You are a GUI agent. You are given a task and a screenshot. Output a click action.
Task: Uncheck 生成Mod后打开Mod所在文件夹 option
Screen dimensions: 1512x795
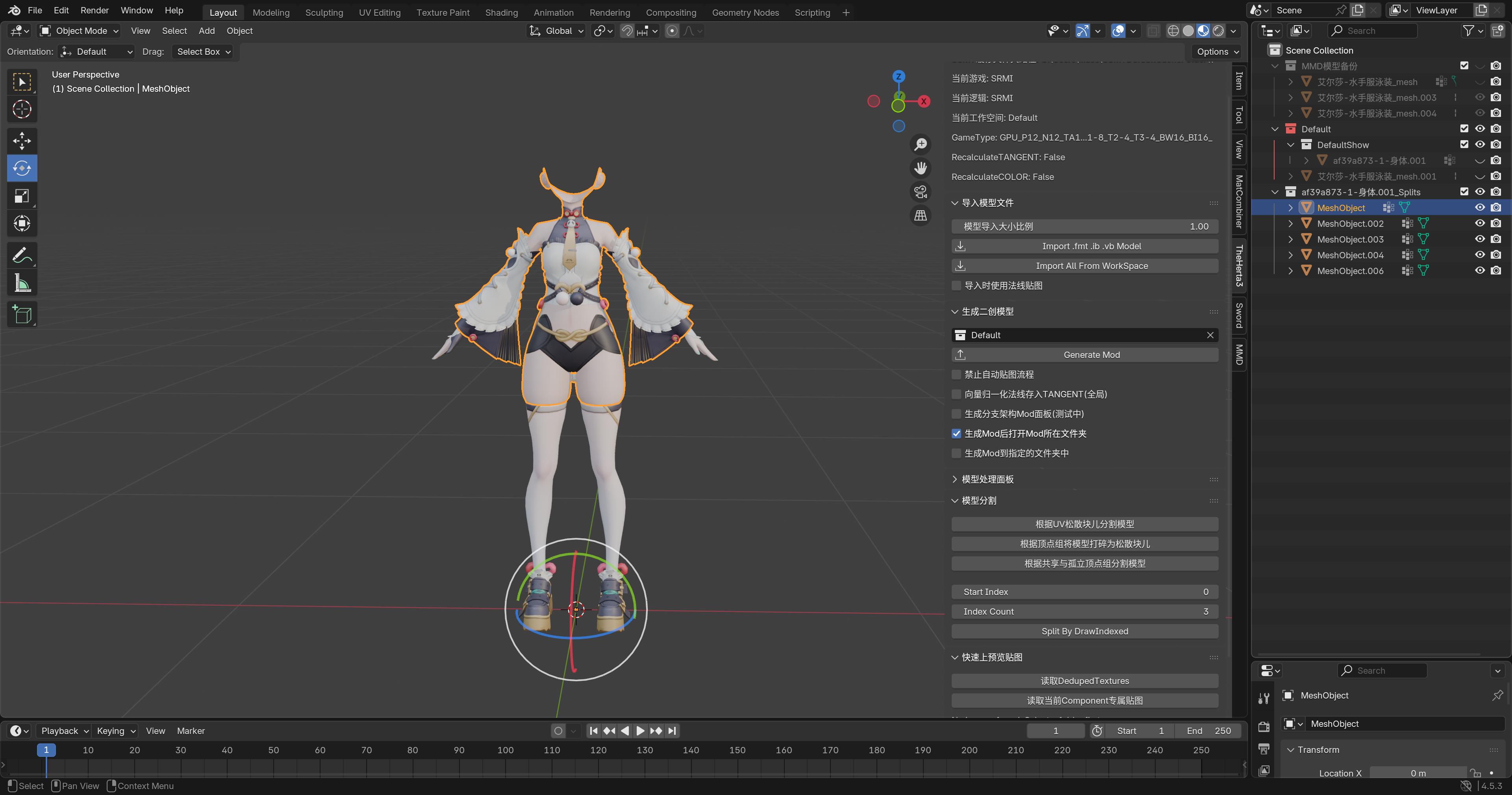pos(957,433)
